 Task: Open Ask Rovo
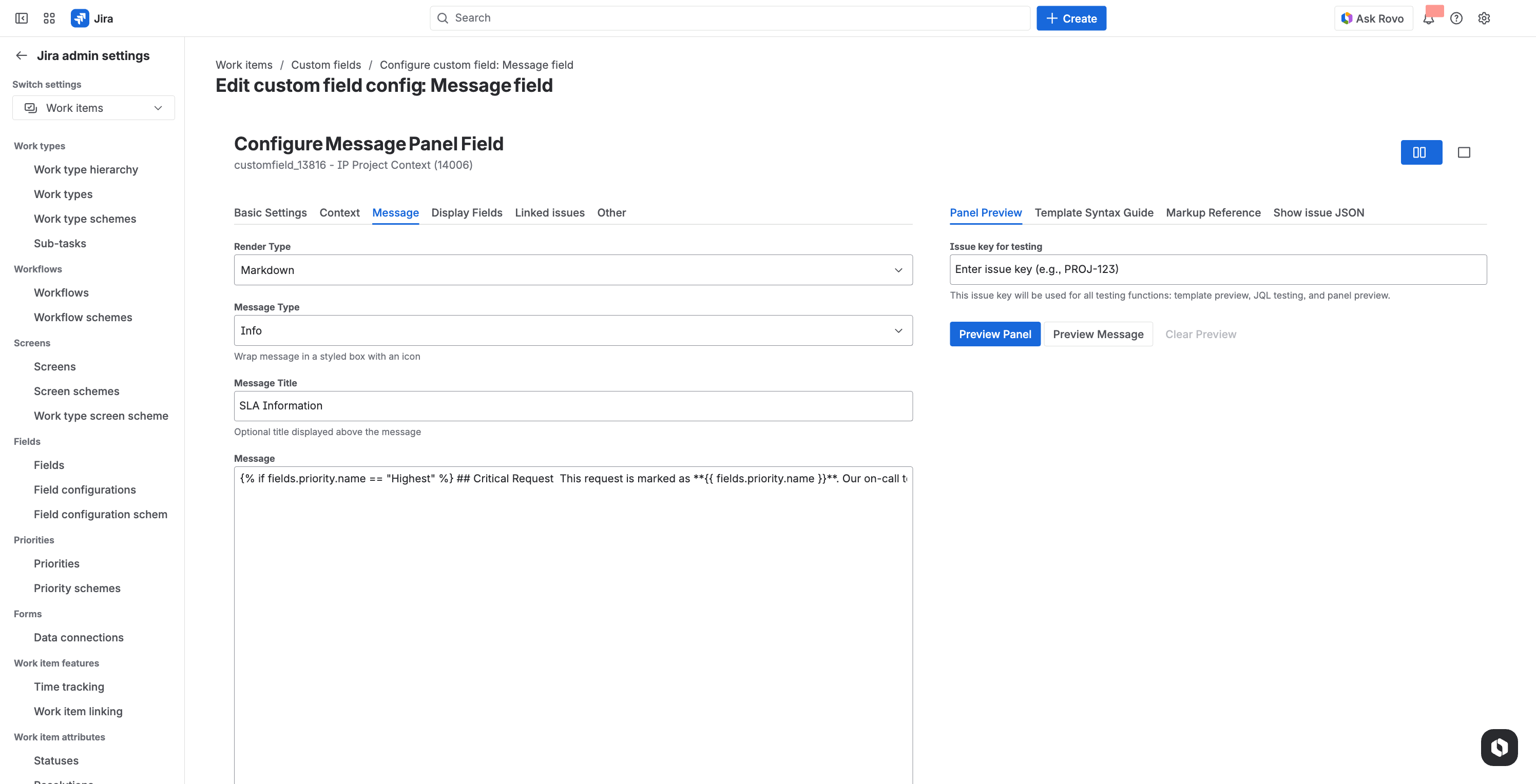click(x=1373, y=18)
